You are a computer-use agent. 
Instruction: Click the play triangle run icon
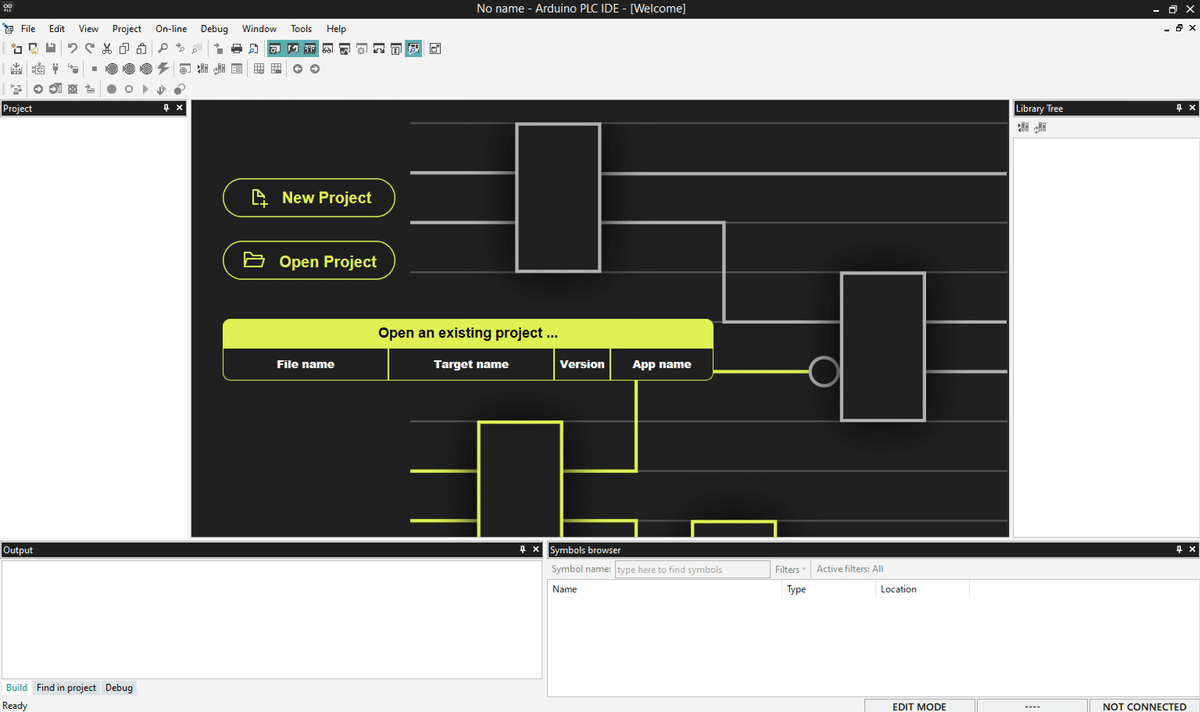tap(146, 89)
